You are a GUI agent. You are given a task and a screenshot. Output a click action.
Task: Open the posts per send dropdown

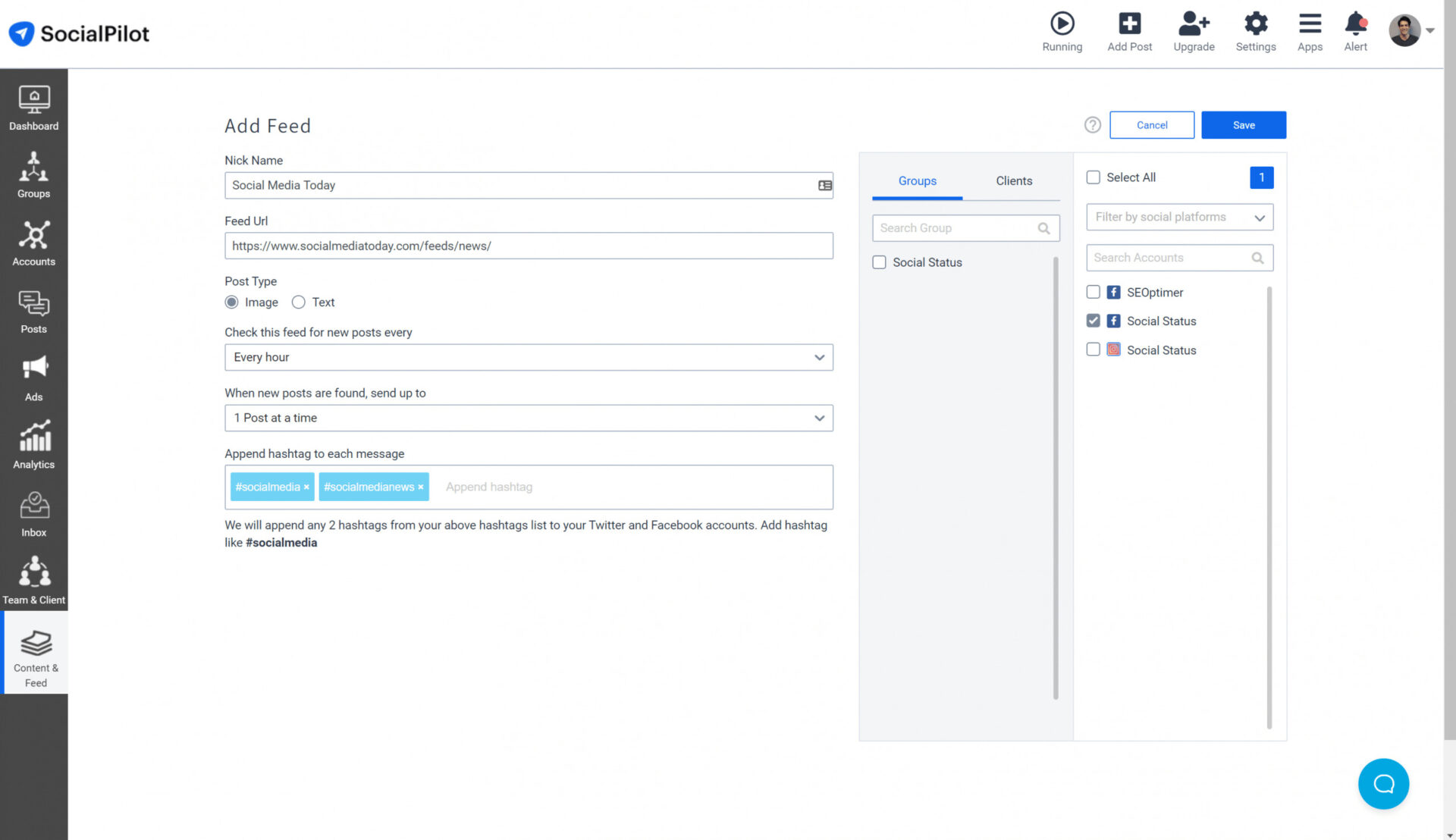(528, 417)
